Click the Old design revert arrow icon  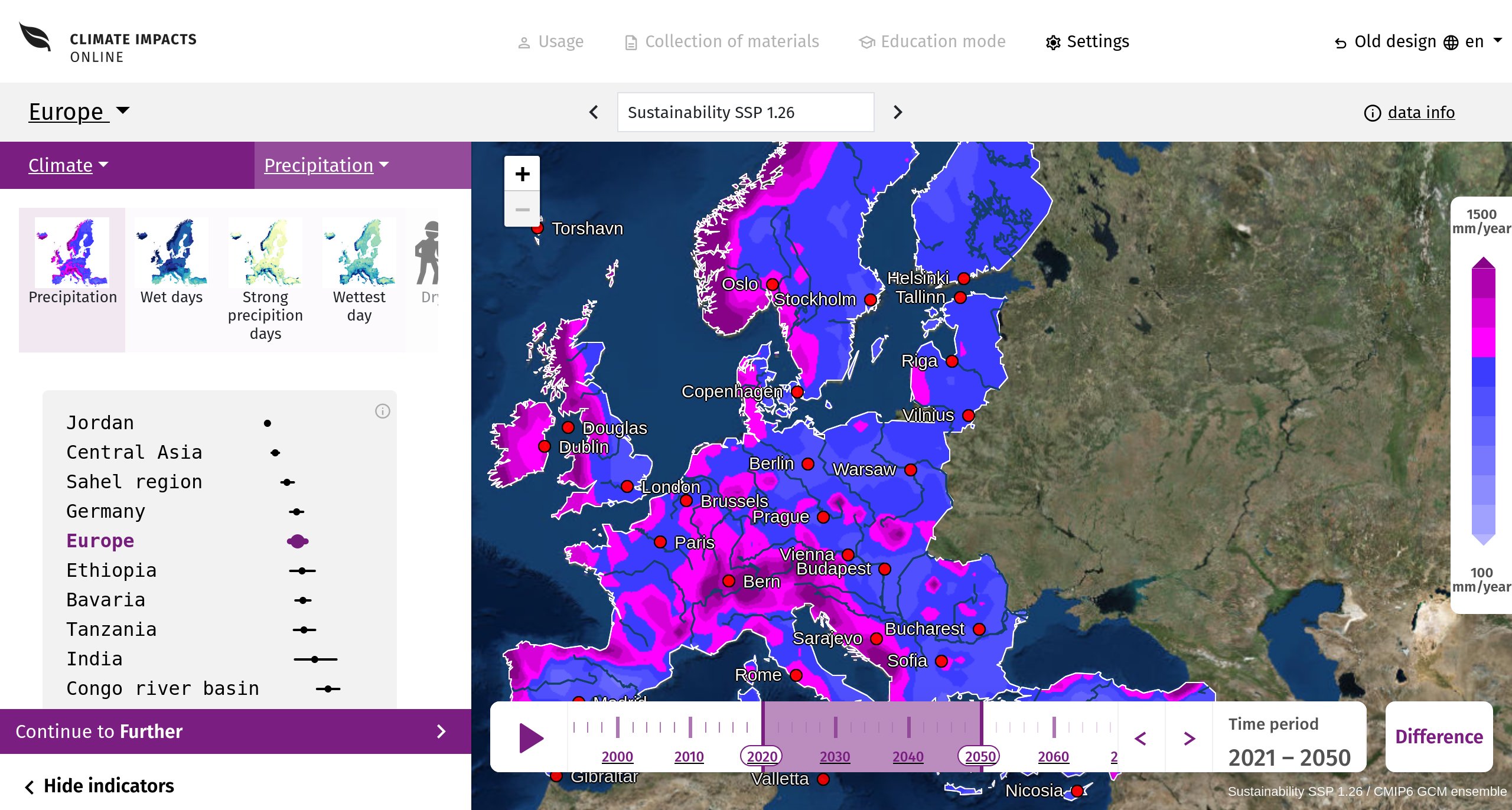click(1341, 43)
